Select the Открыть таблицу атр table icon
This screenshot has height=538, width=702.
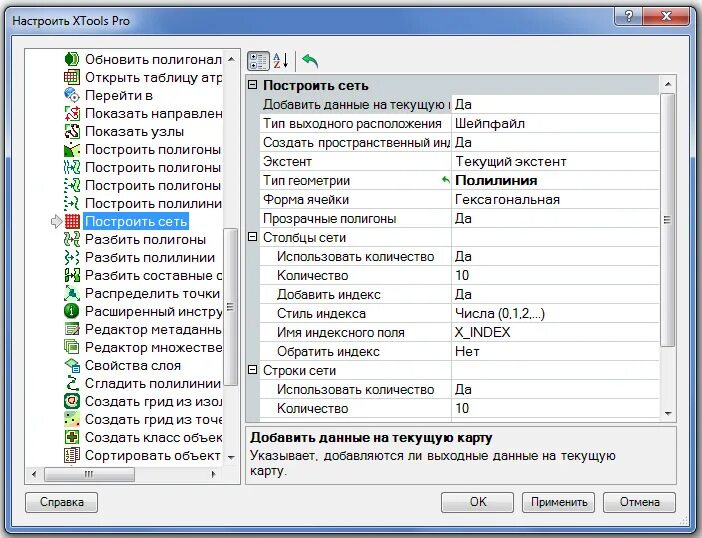tap(72, 77)
